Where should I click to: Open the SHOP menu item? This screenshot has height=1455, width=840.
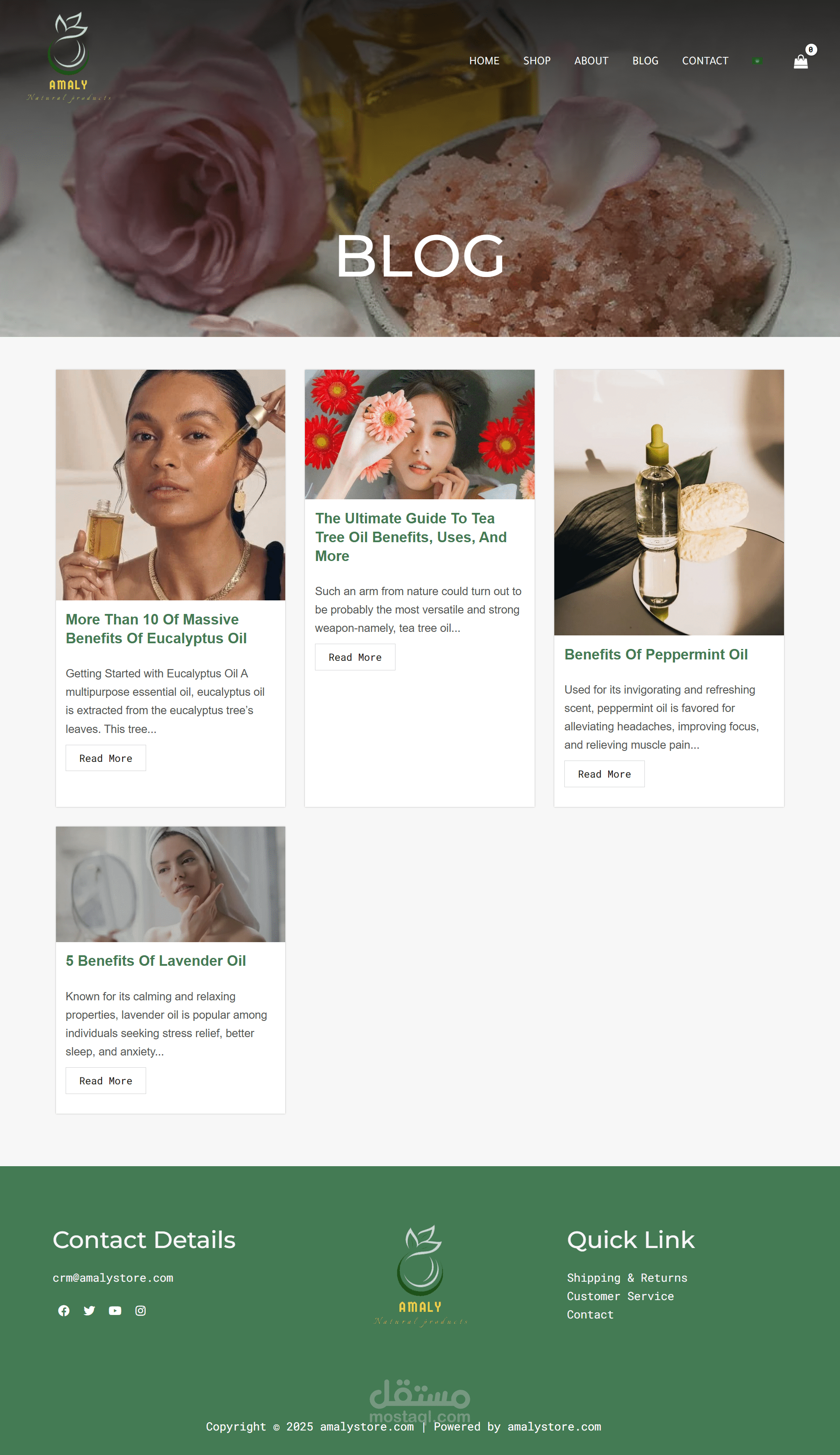point(536,60)
